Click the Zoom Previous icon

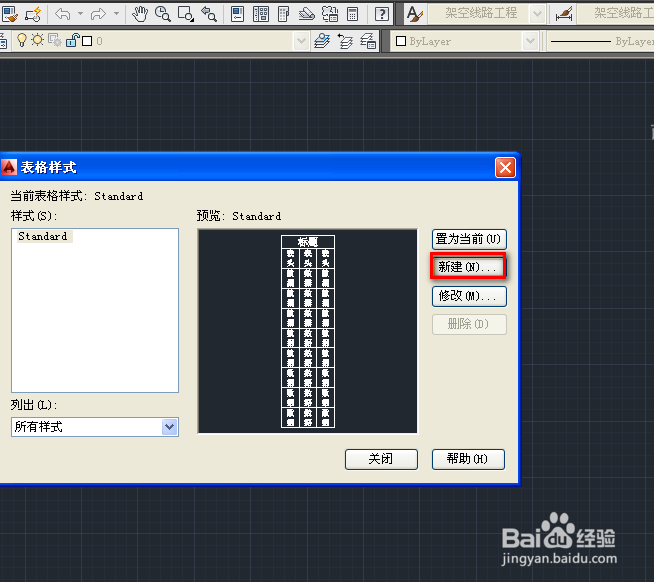pos(209,14)
